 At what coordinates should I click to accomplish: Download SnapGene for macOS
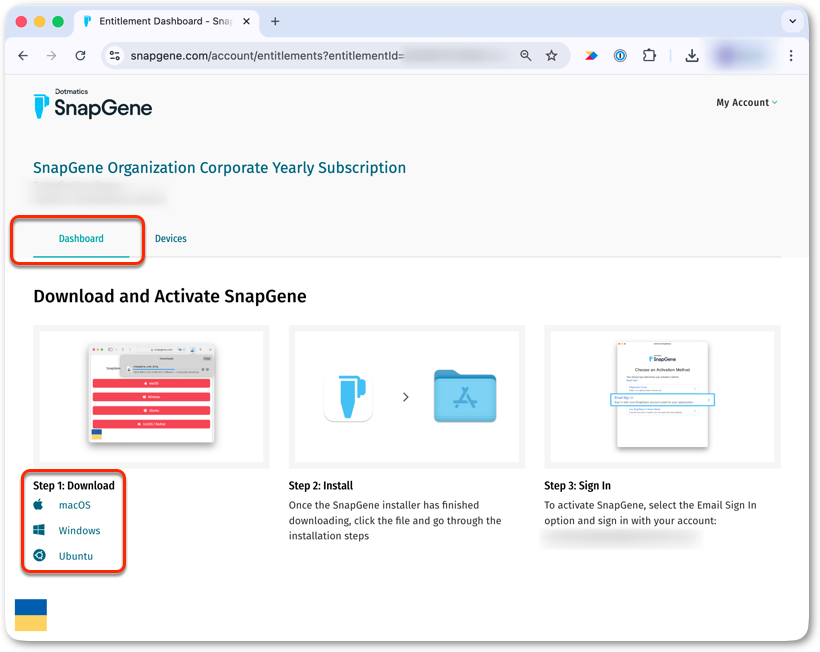click(75, 505)
